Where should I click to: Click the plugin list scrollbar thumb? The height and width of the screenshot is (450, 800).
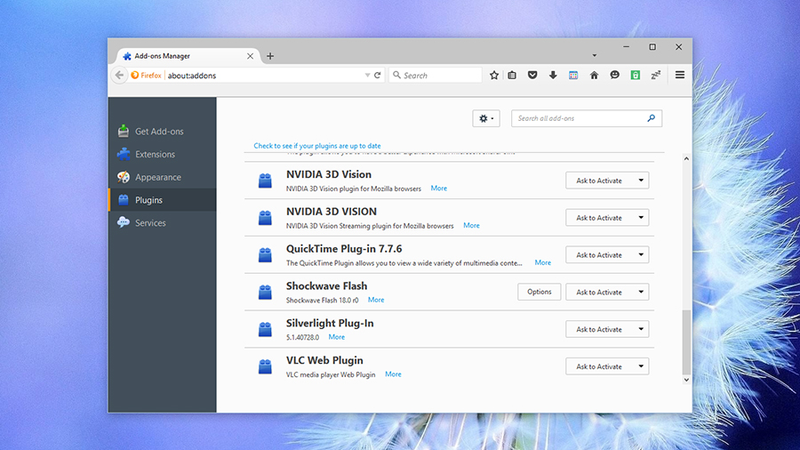tap(686, 342)
